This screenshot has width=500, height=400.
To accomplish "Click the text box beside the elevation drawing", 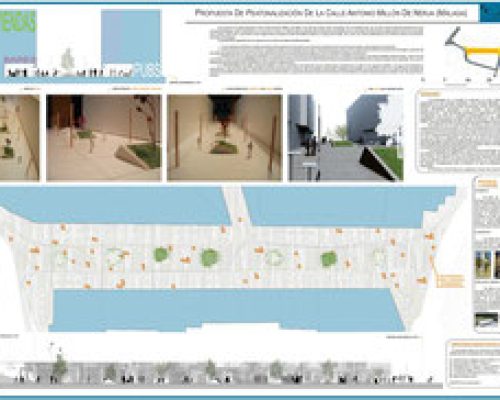I will point(473,363).
